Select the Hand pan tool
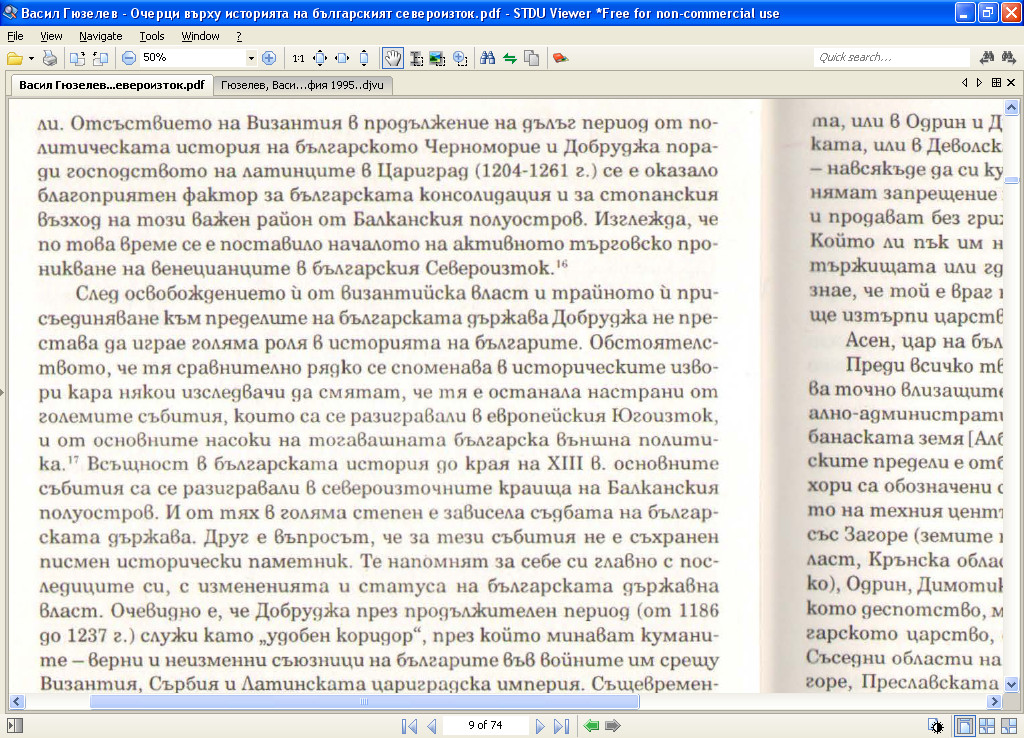Viewport: 1024px width, 738px height. 393,58
